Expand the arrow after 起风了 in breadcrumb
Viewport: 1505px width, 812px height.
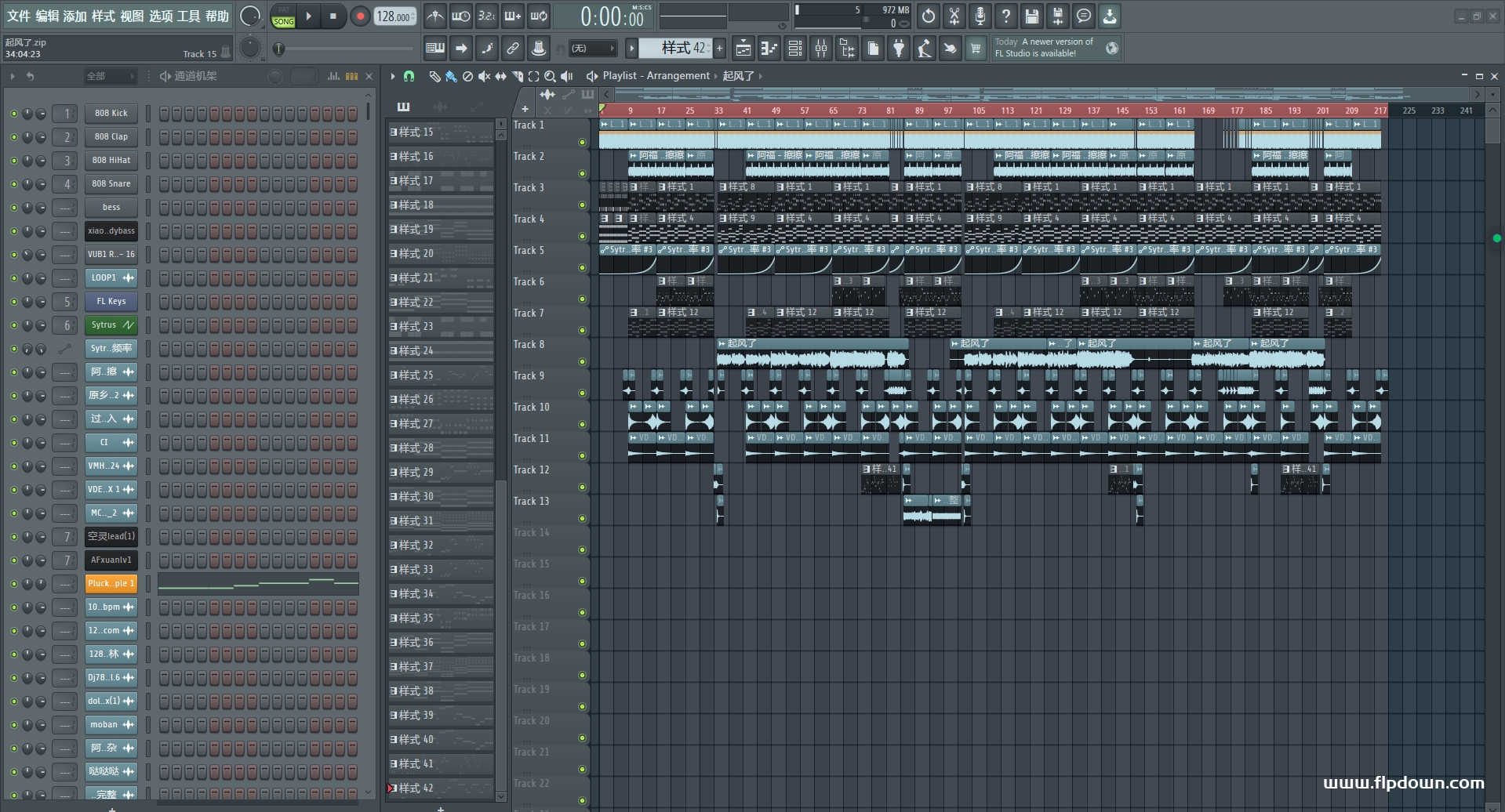760,76
